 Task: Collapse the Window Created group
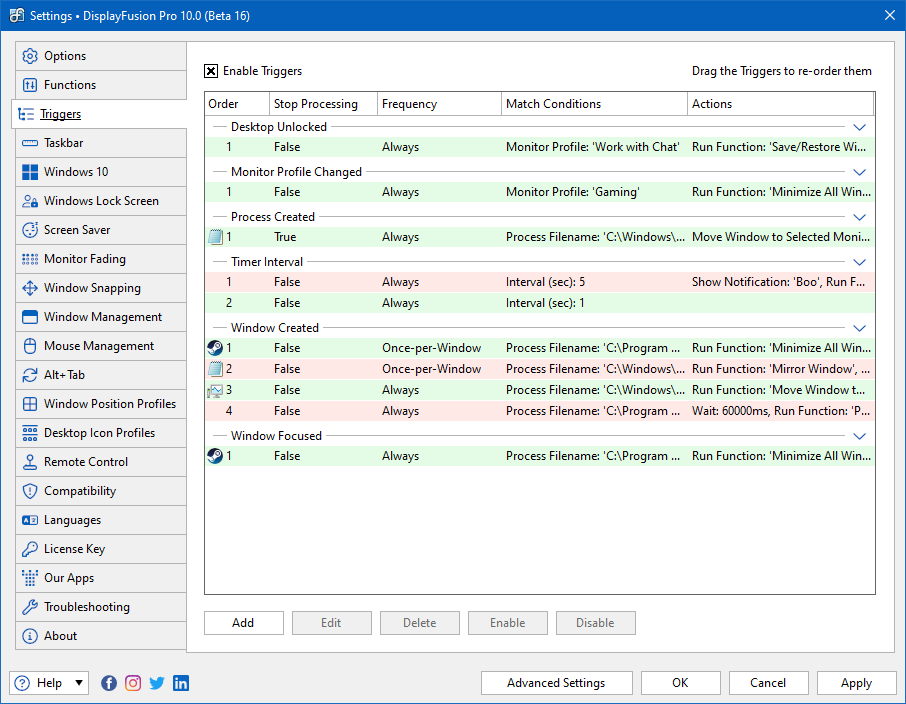tap(859, 328)
